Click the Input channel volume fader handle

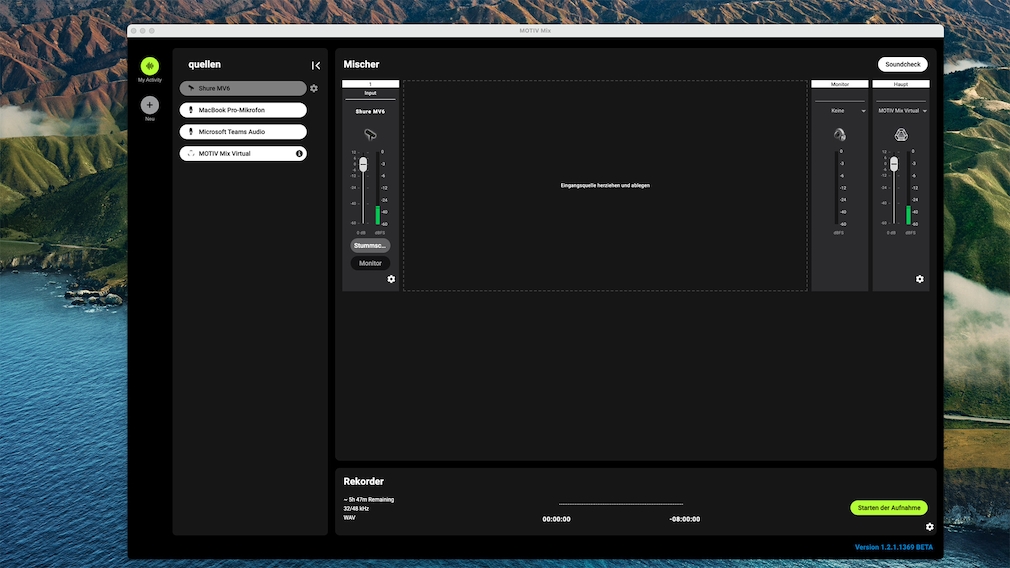click(363, 164)
